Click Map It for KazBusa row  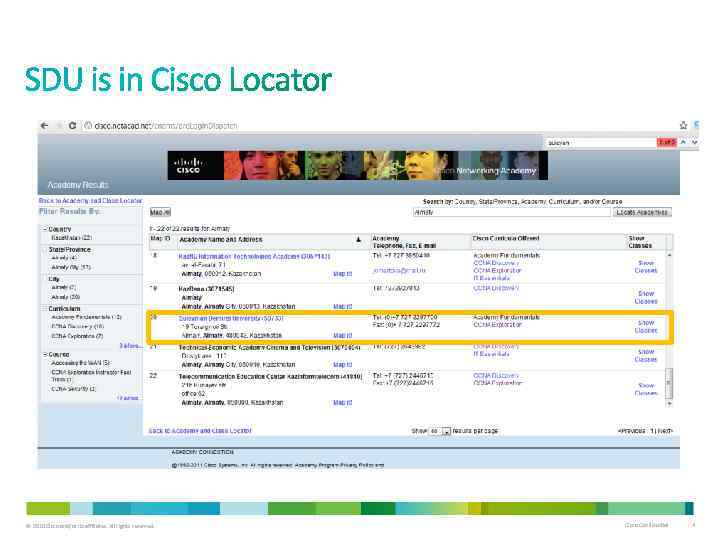343,306
